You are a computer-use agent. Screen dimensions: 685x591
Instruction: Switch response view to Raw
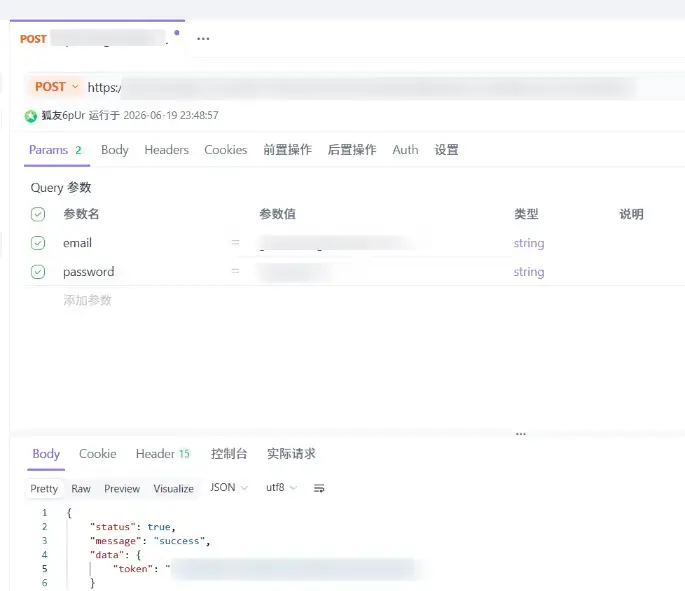tap(81, 488)
